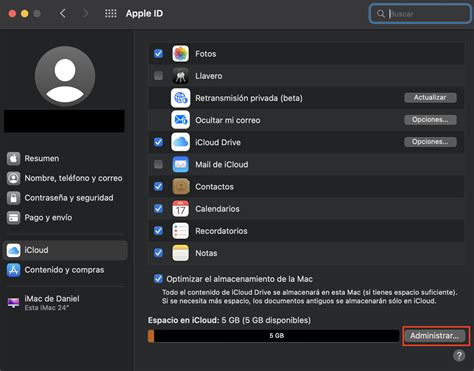This screenshot has height=371, width=474.
Task: Click the Espacio en iCloud label
Action: (229, 320)
